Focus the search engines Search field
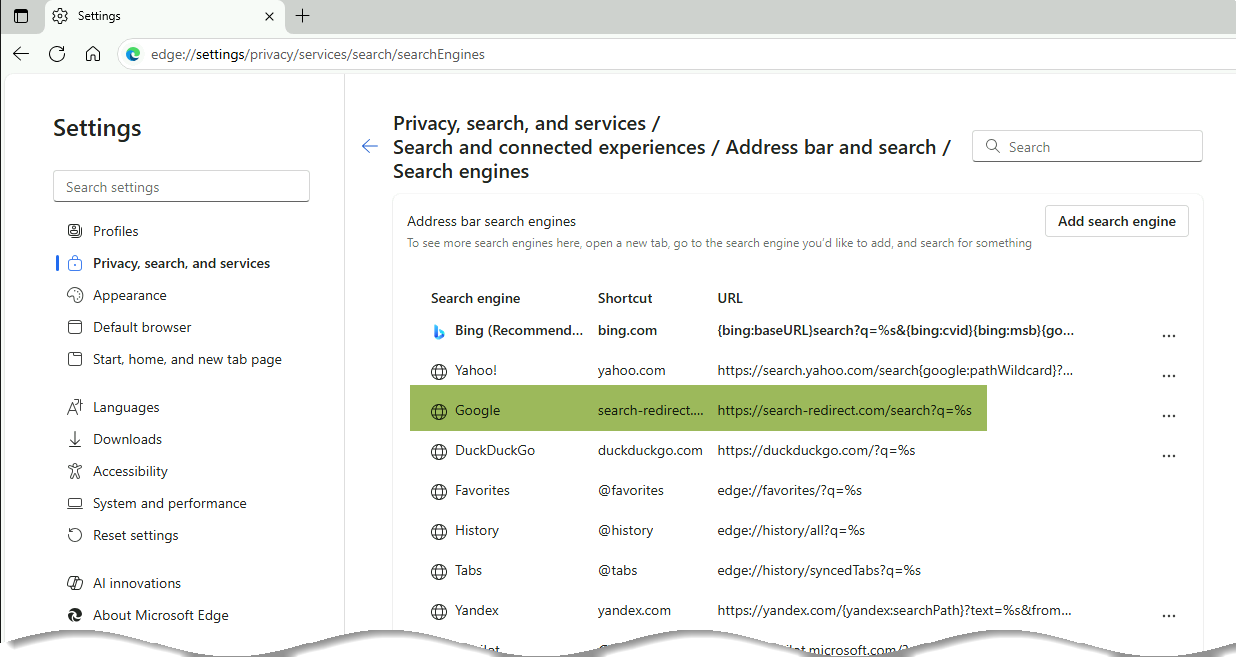The width and height of the screenshot is (1236, 657). pyautogui.click(x=1087, y=147)
